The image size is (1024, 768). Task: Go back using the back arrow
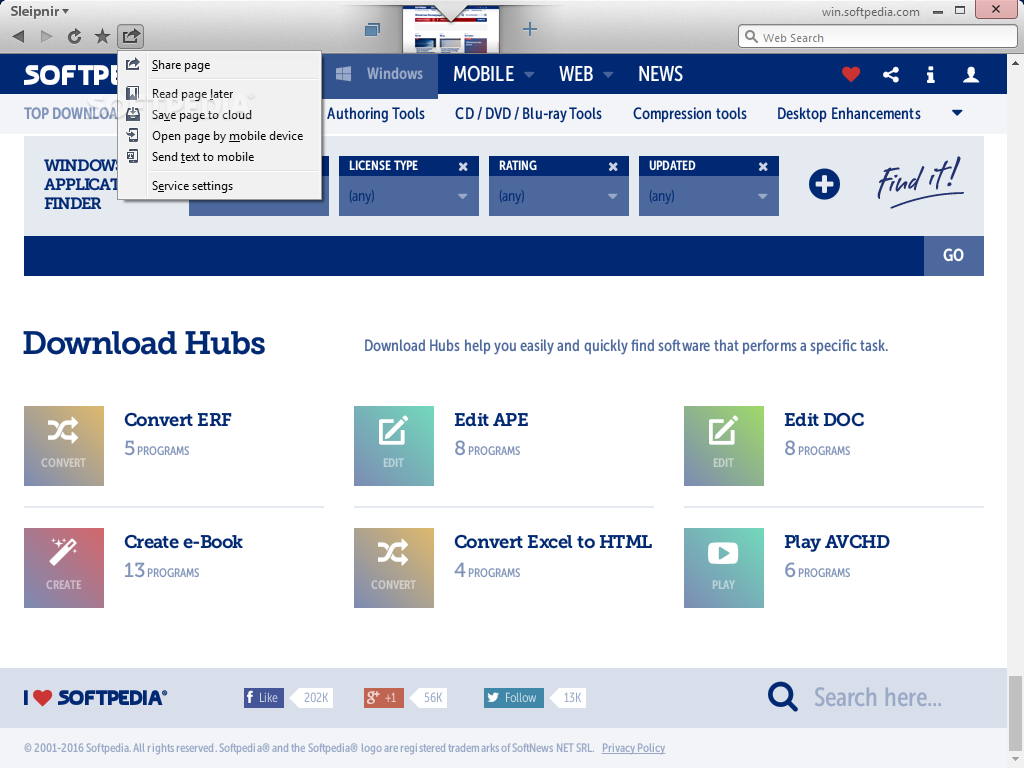(x=19, y=37)
